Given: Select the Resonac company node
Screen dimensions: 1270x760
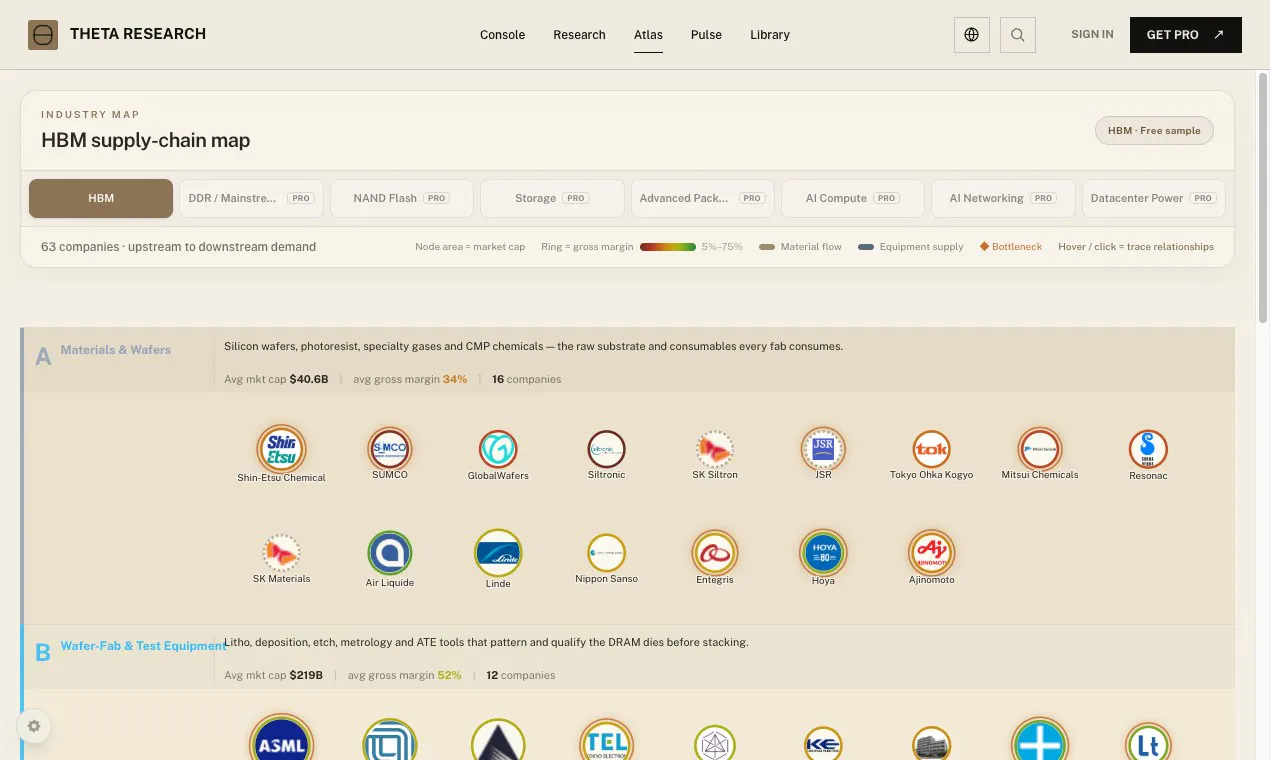Looking at the screenshot, I should tap(1148, 450).
